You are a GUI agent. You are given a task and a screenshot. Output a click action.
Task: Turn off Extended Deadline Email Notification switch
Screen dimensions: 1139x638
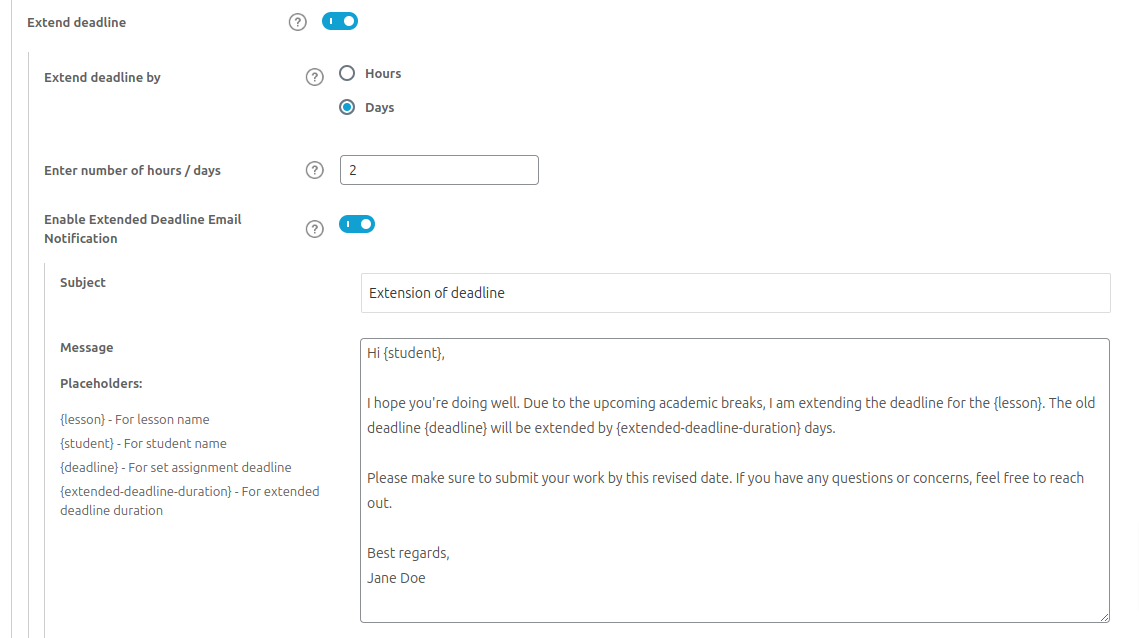tap(357, 224)
